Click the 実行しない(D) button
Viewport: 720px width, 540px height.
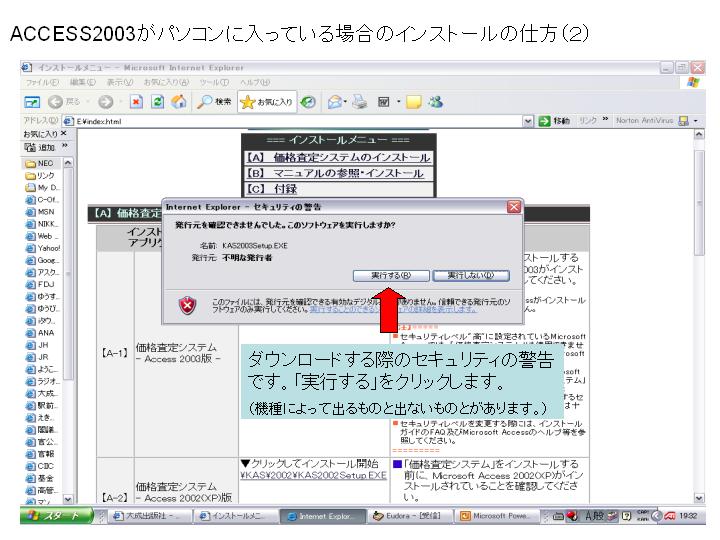[x=471, y=276]
